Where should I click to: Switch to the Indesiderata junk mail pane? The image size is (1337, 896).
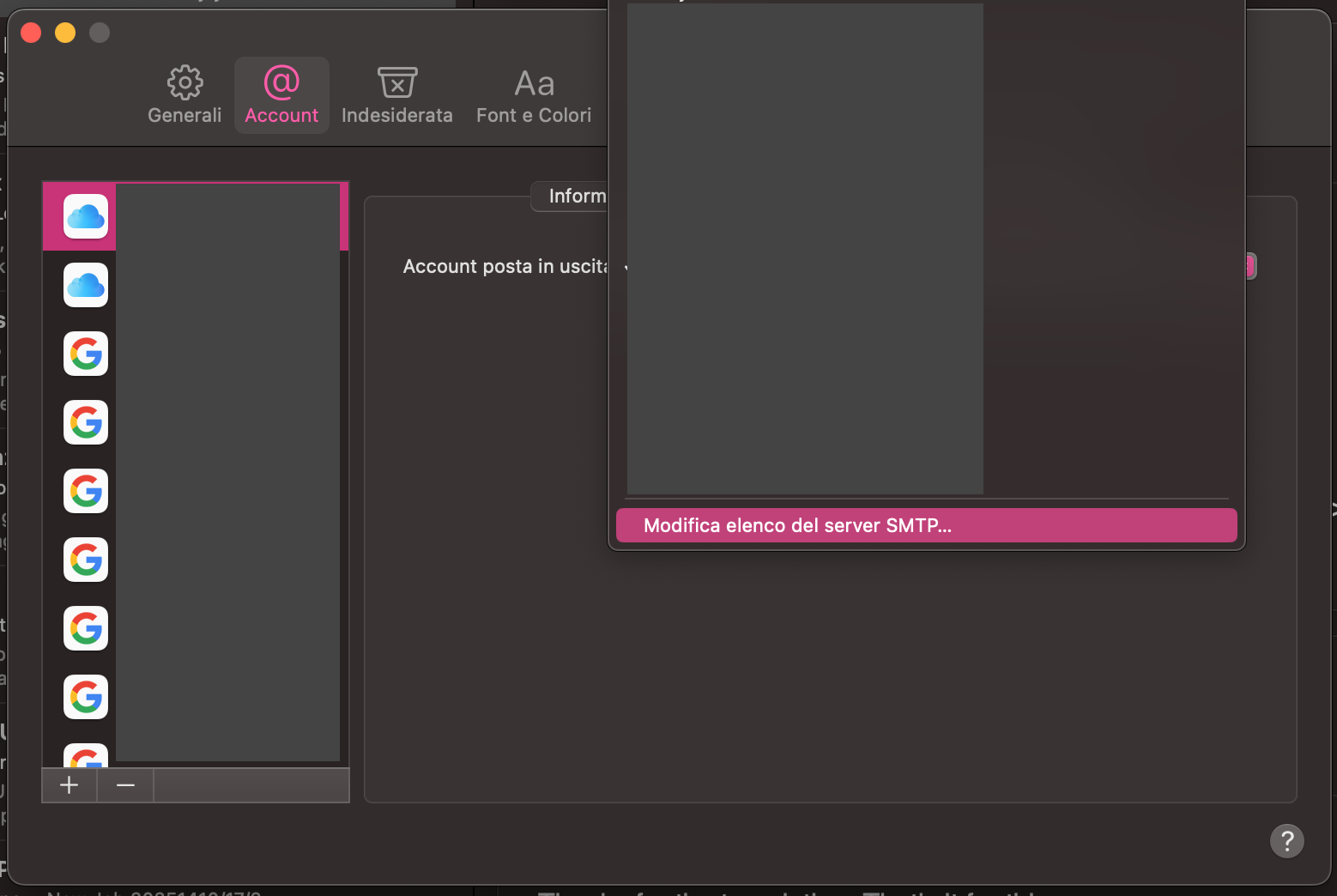[396, 94]
